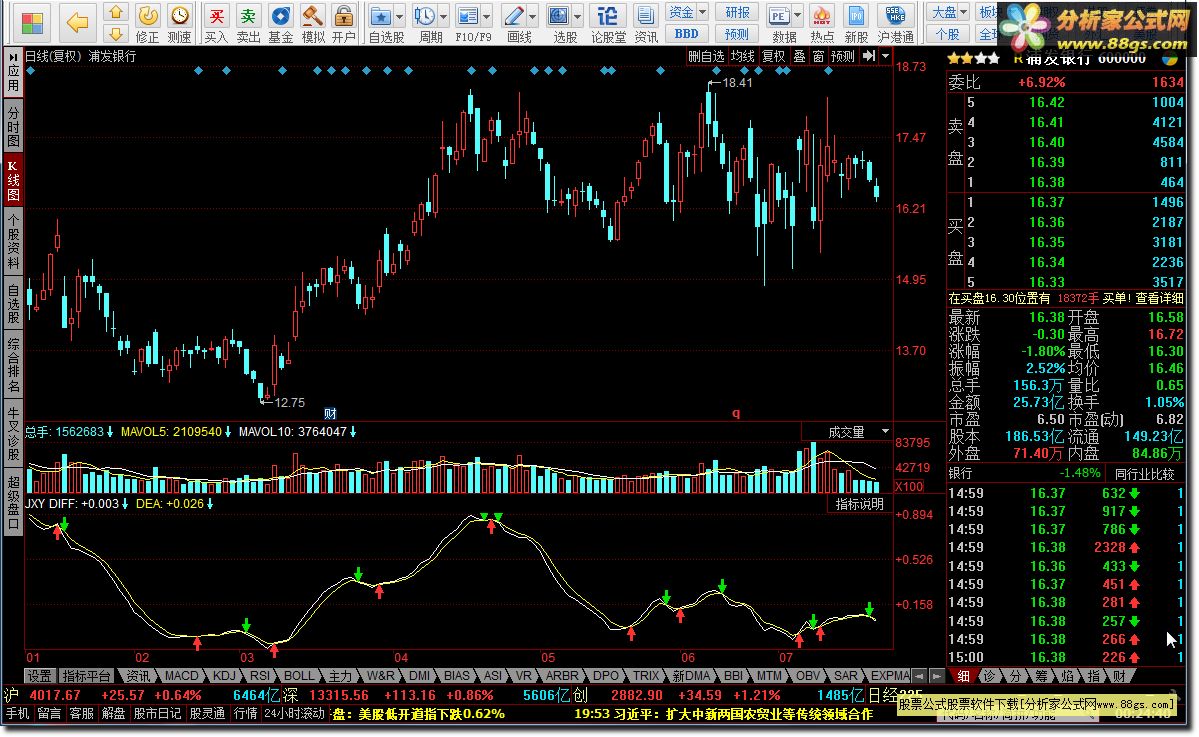The height and width of the screenshot is (737, 1199).
Task: Click the yellow back arrow icon
Action: (76, 22)
